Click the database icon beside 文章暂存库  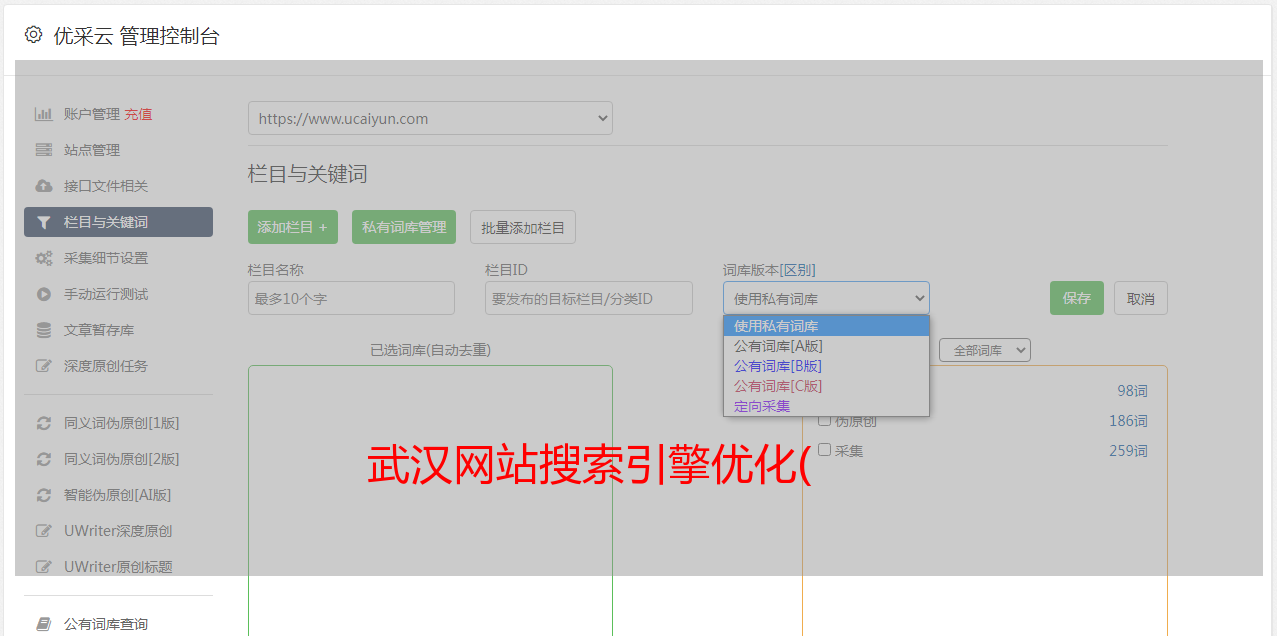click(x=43, y=330)
